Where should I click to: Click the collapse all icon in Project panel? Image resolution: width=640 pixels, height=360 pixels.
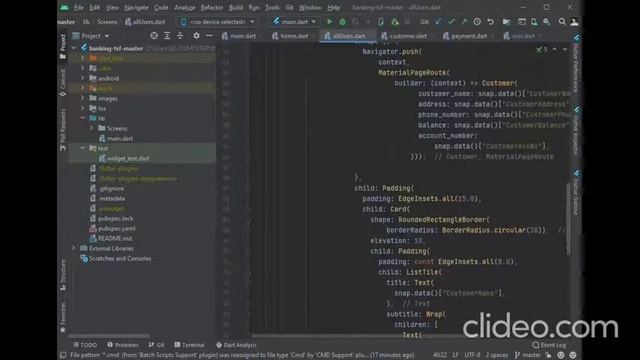tap(180, 36)
